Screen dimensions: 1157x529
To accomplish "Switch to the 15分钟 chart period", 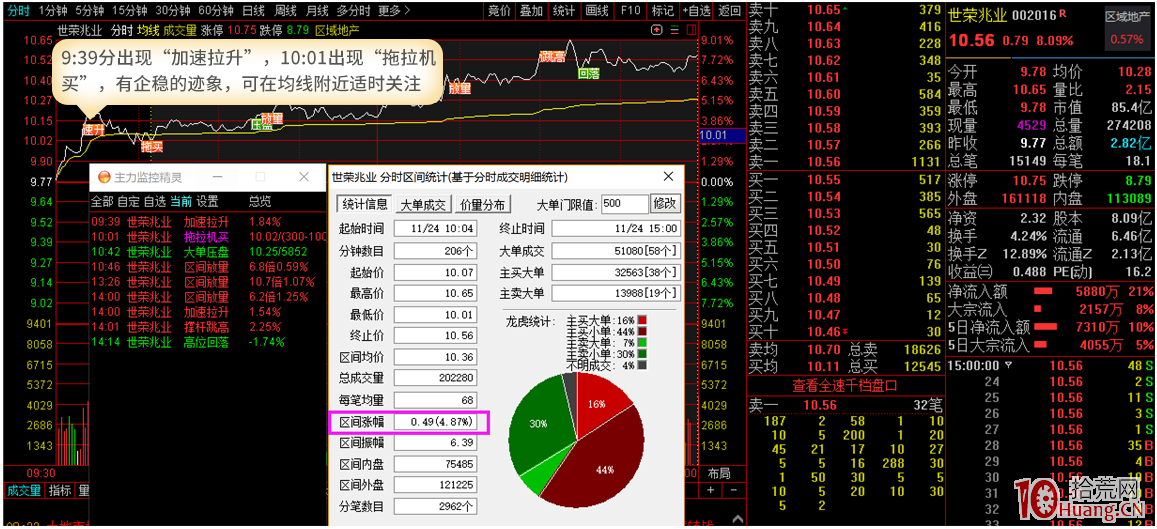I will [130, 10].
